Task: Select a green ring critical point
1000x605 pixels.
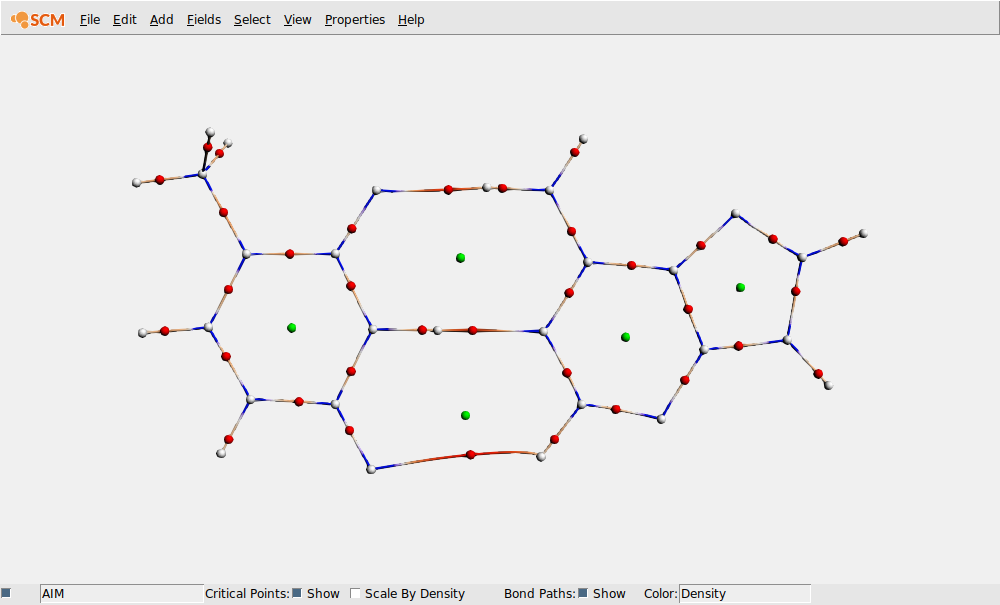Action: (x=461, y=257)
